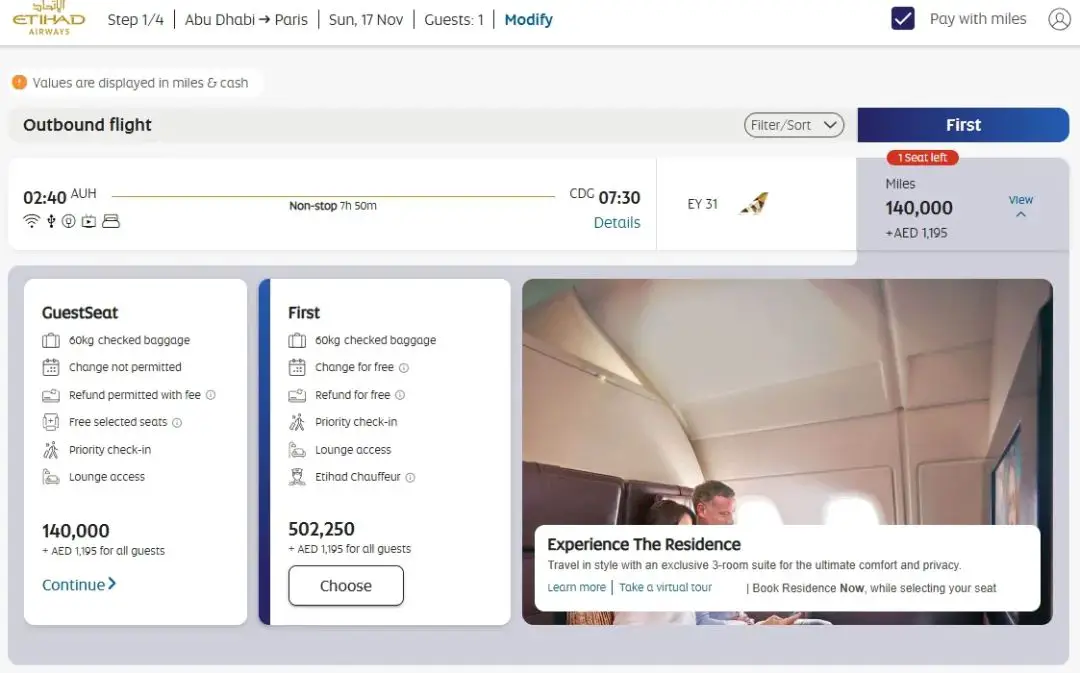Image resolution: width=1080 pixels, height=673 pixels.
Task: Click the Wi-Fi amenity icon
Action: pyautogui.click(x=31, y=221)
